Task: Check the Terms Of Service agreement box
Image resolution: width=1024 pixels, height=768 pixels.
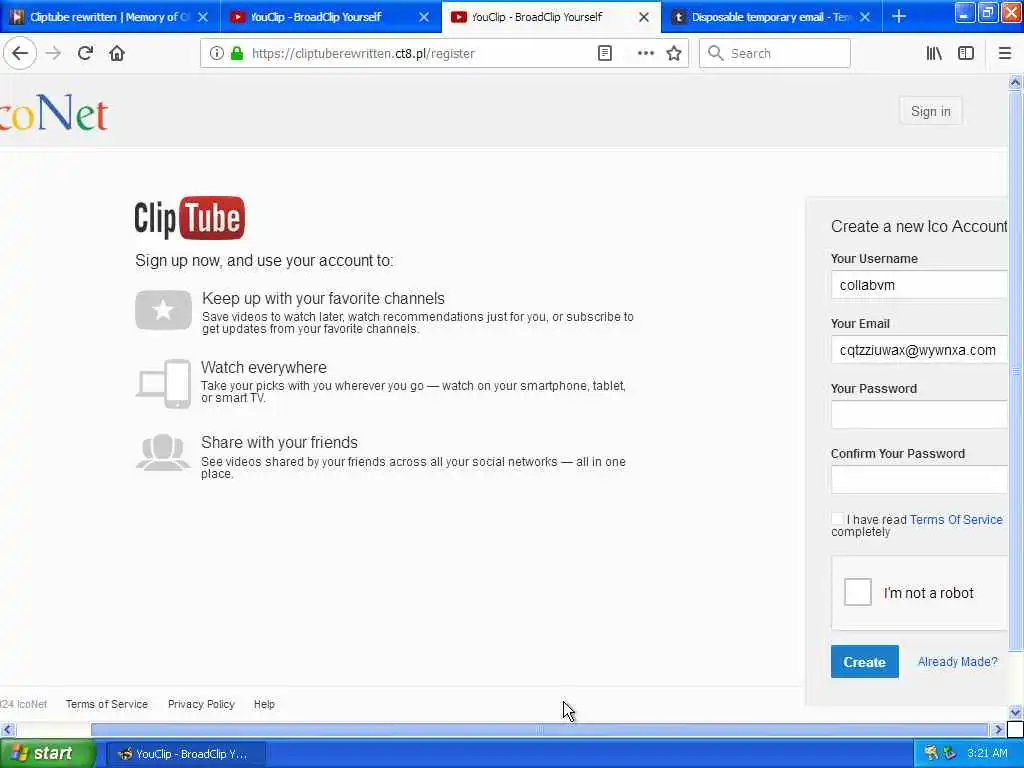Action: [x=837, y=519]
